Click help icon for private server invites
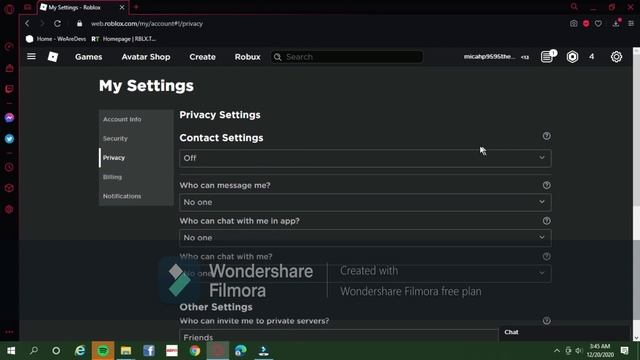The image size is (640, 360). pos(546,321)
